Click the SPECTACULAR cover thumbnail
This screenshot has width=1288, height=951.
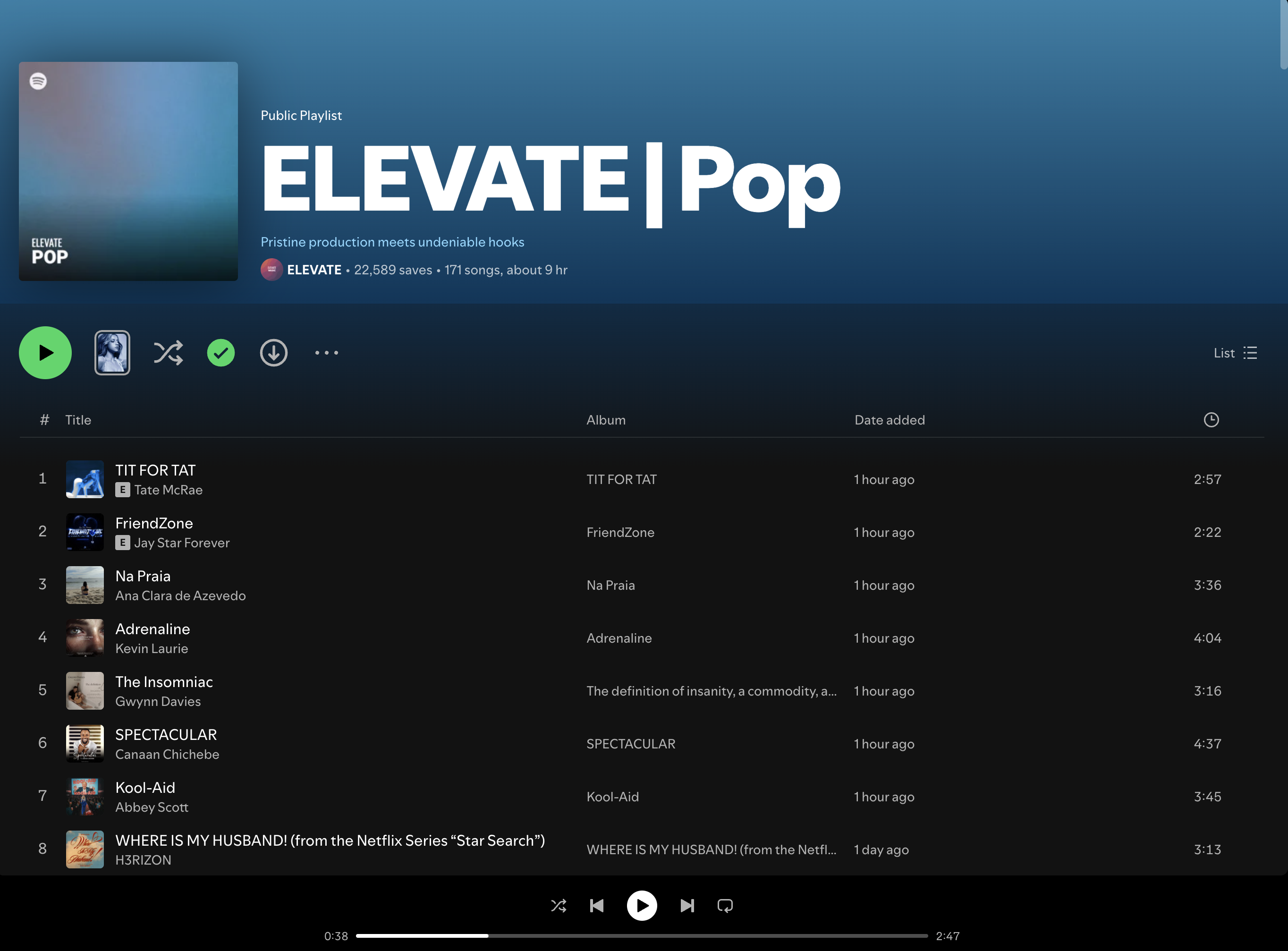coord(85,744)
